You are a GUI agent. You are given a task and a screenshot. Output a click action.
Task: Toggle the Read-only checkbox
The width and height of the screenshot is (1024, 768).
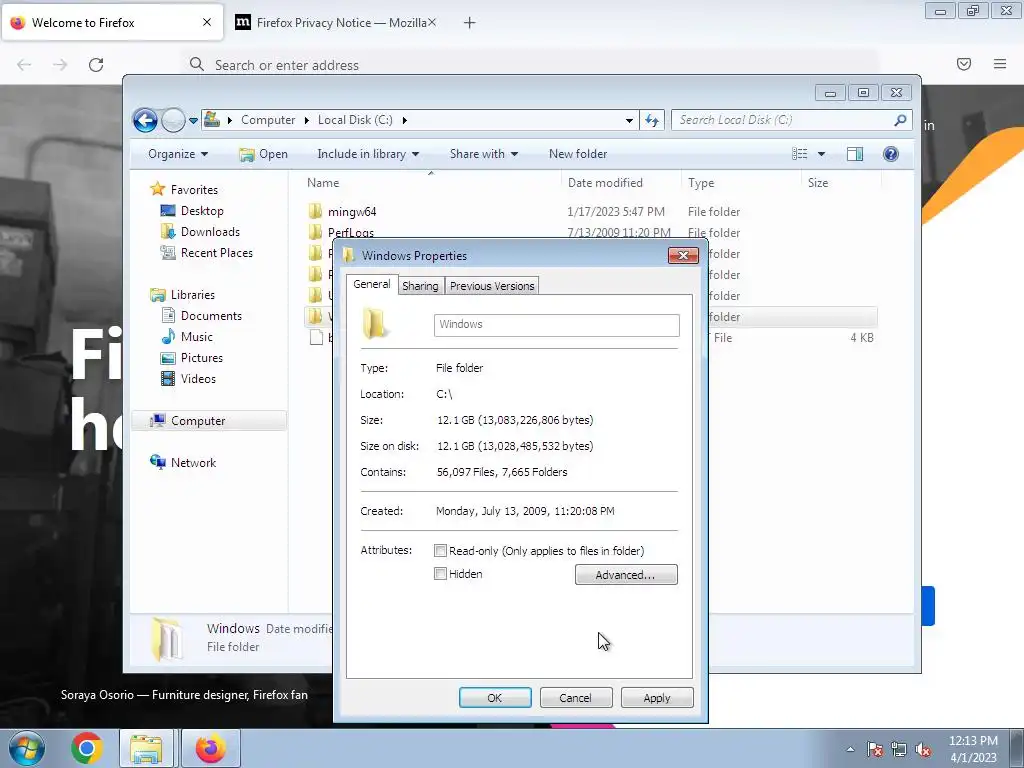pyautogui.click(x=441, y=551)
